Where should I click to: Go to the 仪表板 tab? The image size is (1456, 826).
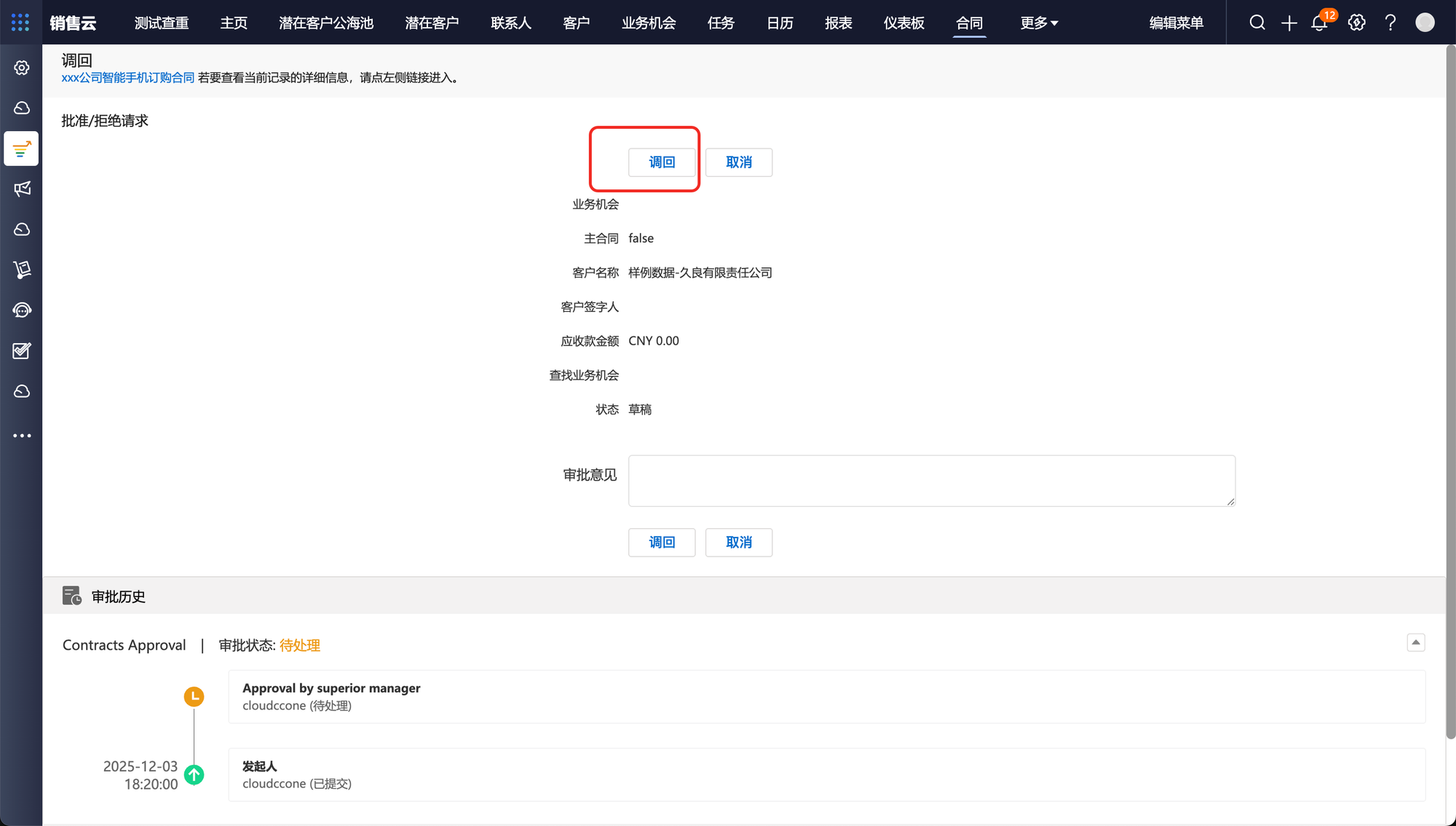[903, 23]
